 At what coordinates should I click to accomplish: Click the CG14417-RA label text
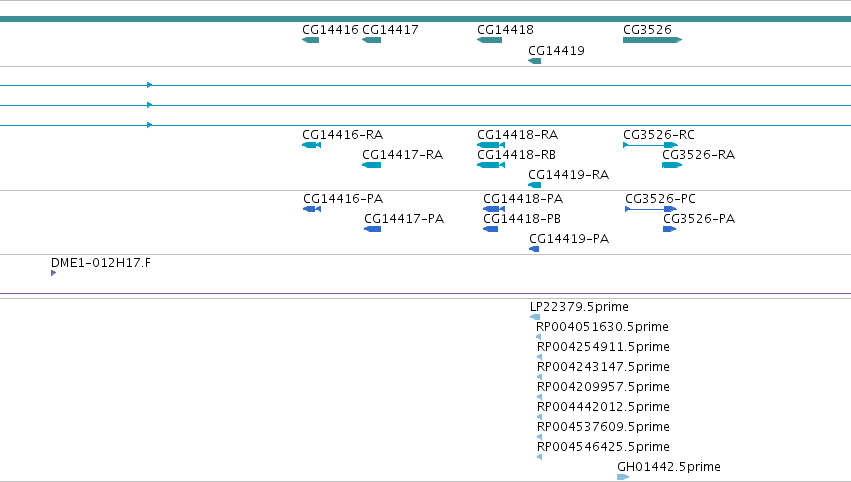point(403,155)
